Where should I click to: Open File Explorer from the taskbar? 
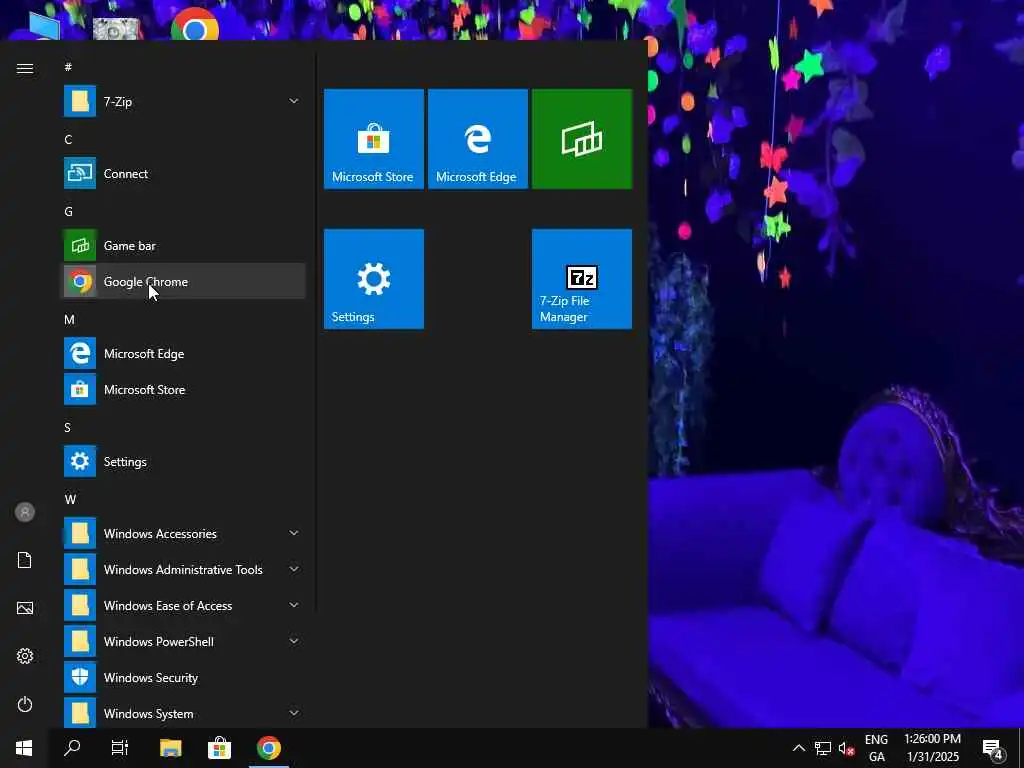click(x=170, y=748)
